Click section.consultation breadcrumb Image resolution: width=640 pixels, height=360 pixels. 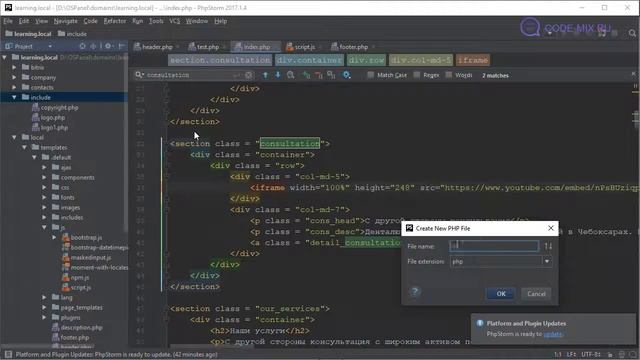[220, 60]
